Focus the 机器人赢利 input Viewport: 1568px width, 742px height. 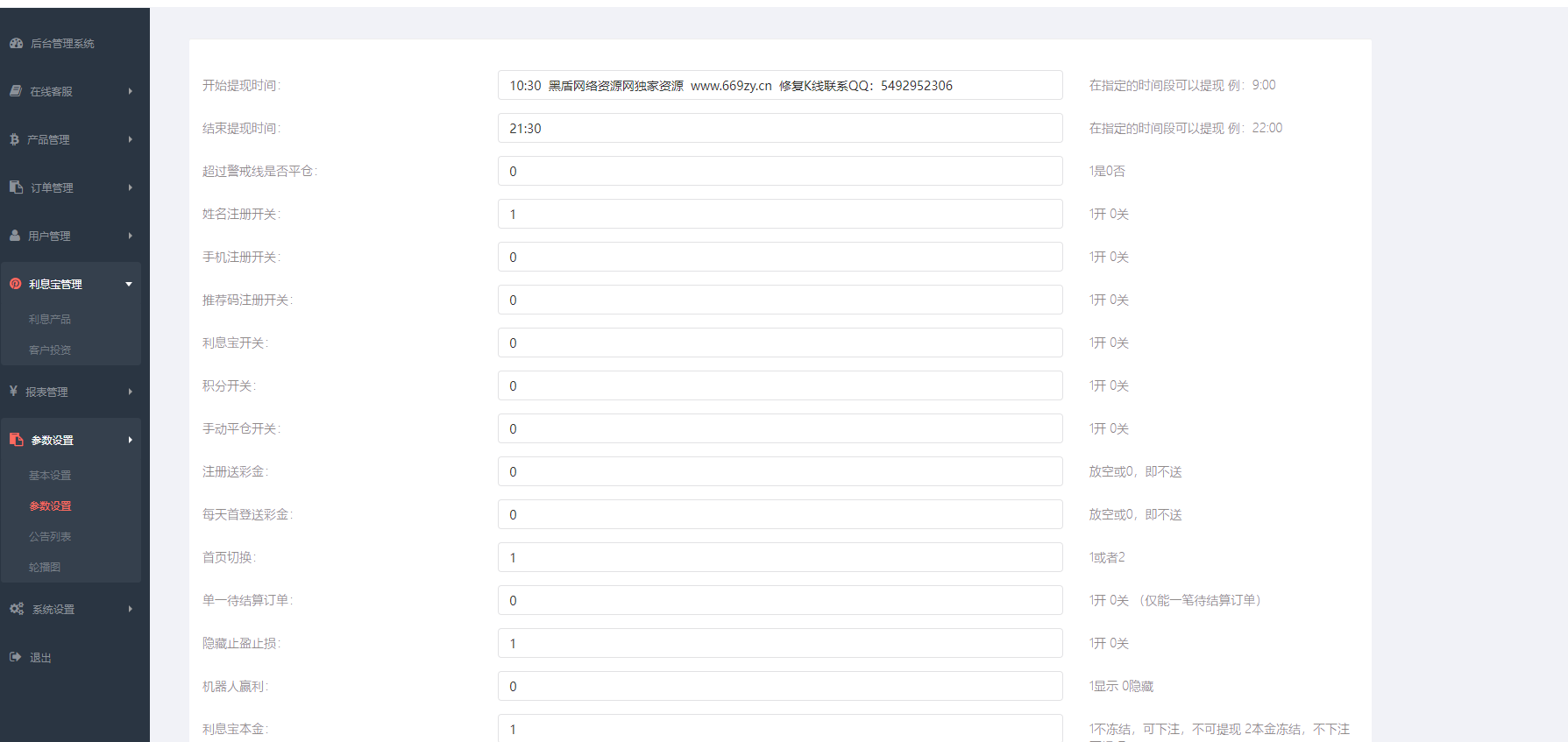[x=780, y=686]
